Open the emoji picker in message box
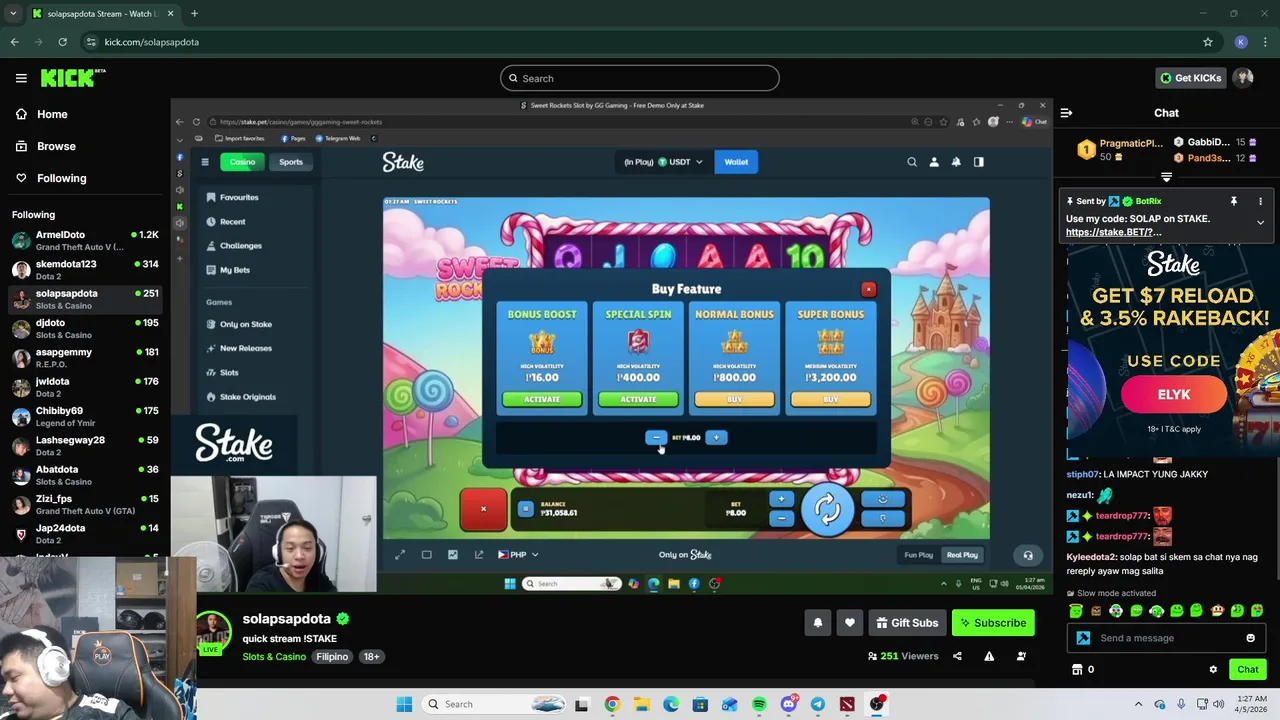Image resolution: width=1280 pixels, height=720 pixels. coord(1250,638)
